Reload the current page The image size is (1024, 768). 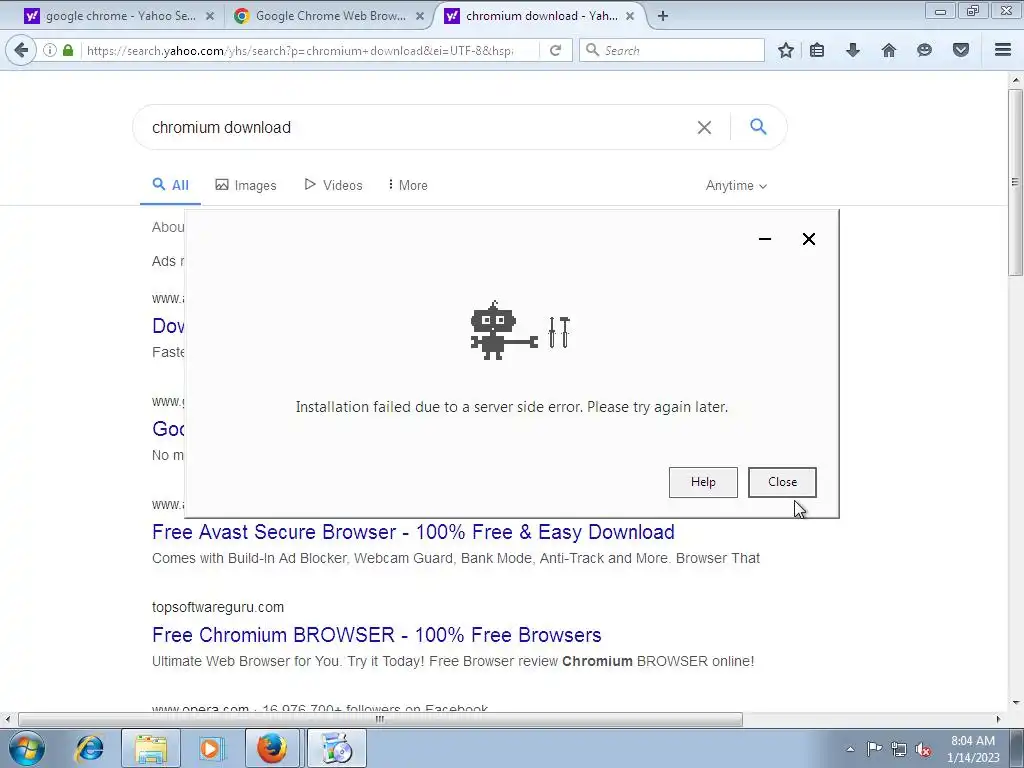click(x=556, y=50)
